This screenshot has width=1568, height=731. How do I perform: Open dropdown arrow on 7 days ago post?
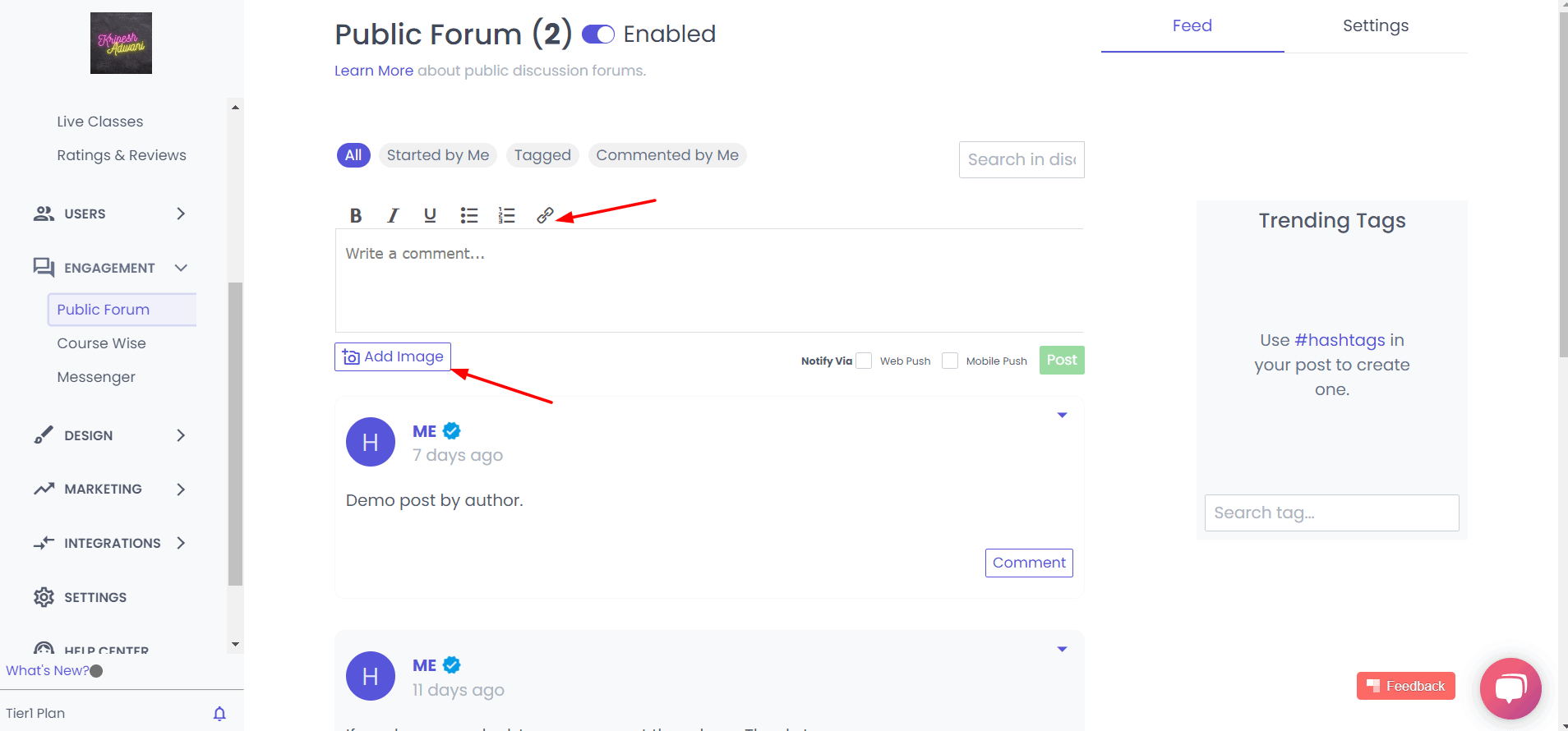pyautogui.click(x=1062, y=415)
